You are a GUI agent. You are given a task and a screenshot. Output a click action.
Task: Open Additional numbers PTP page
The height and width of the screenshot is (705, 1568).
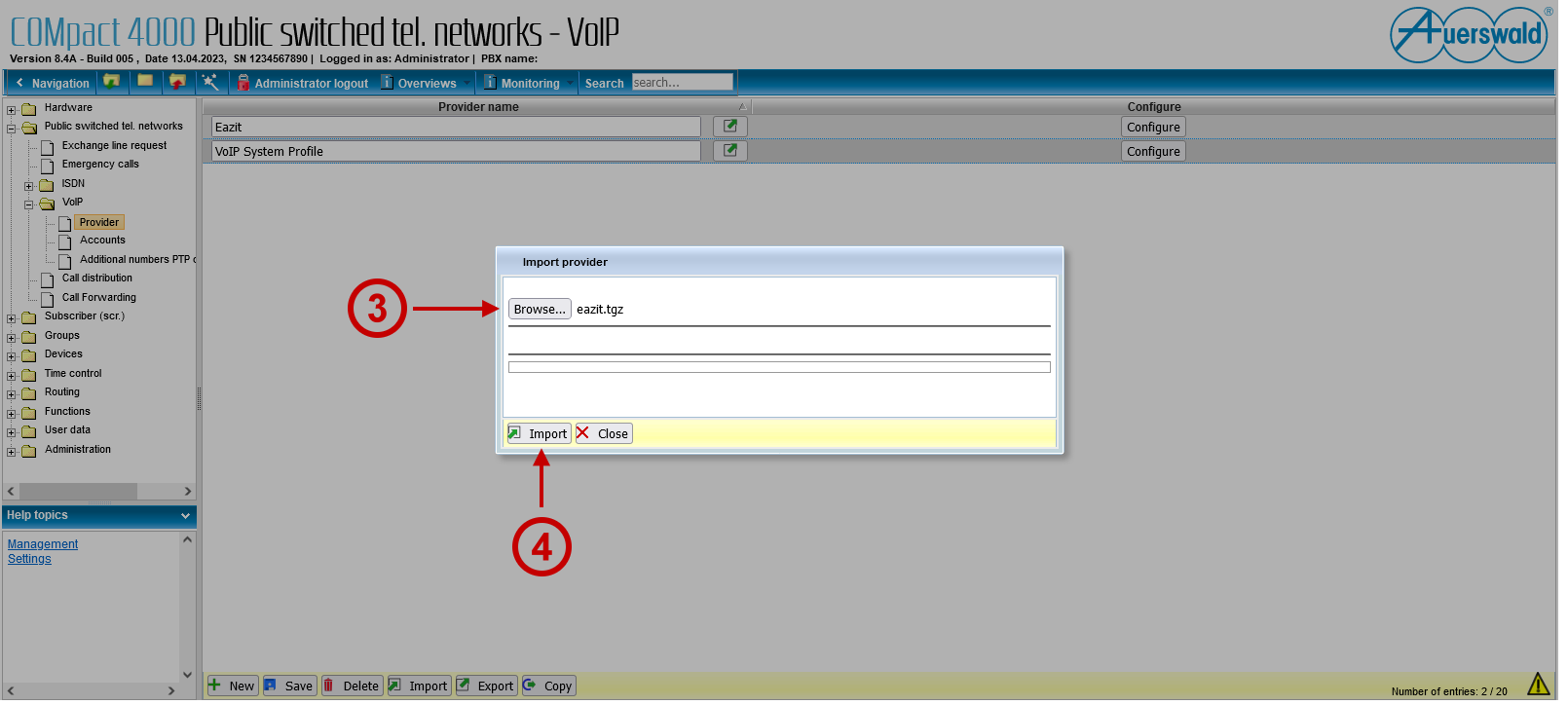pyautogui.click(x=137, y=260)
